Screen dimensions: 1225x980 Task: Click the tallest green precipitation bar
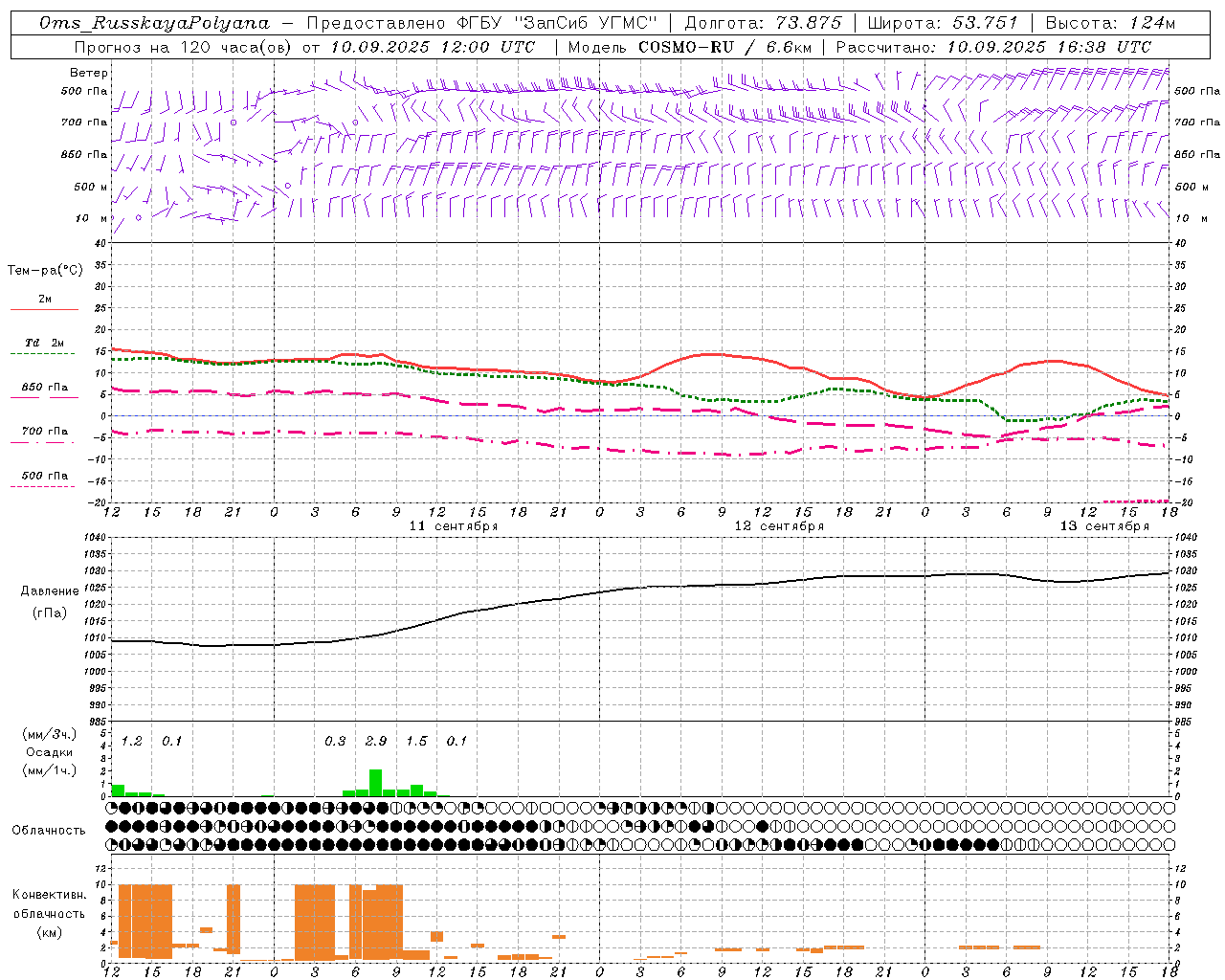376,783
